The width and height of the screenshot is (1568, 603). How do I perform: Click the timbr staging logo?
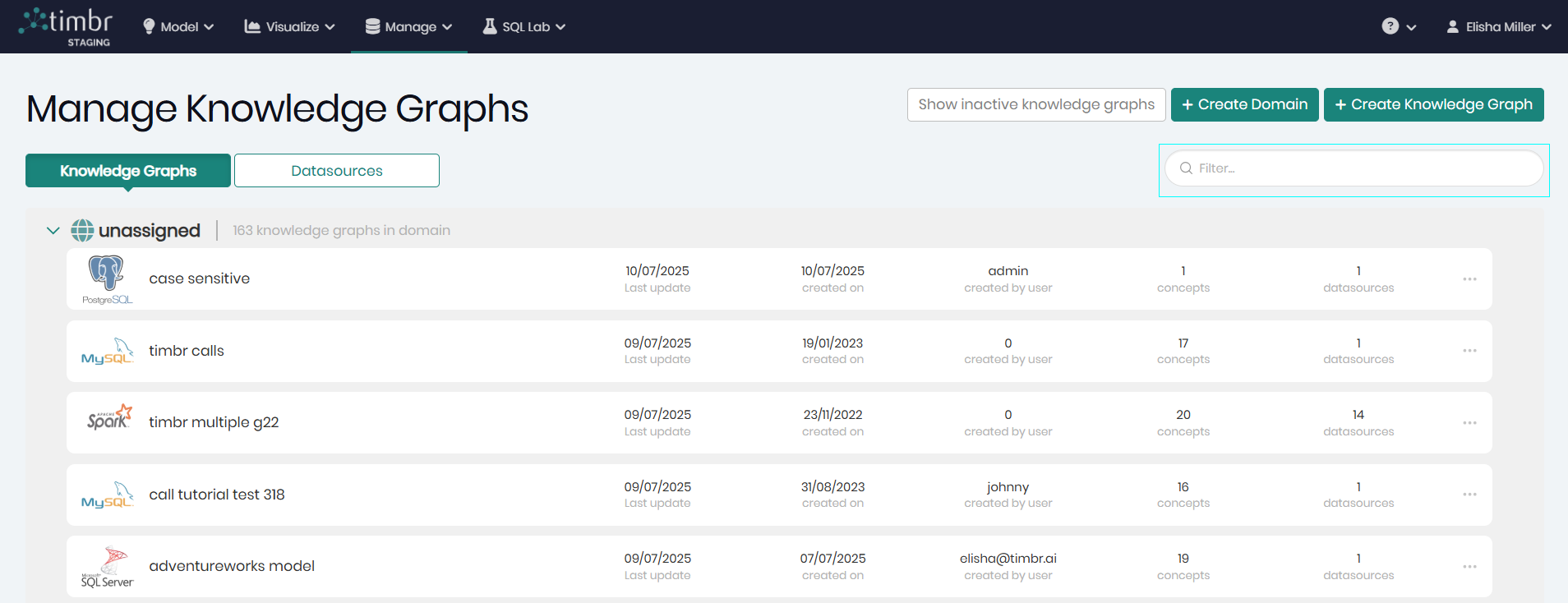[x=66, y=26]
